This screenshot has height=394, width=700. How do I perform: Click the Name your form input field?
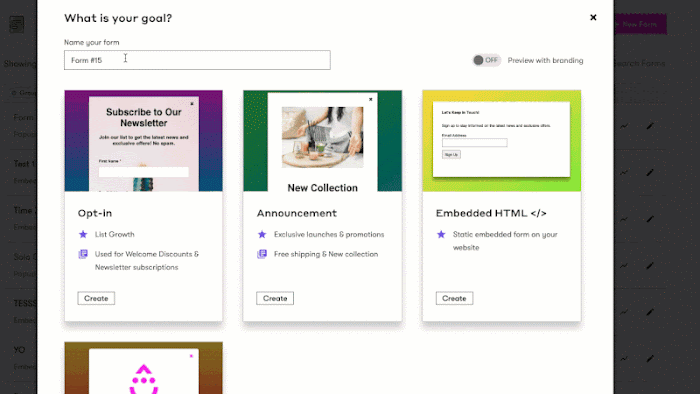197,60
